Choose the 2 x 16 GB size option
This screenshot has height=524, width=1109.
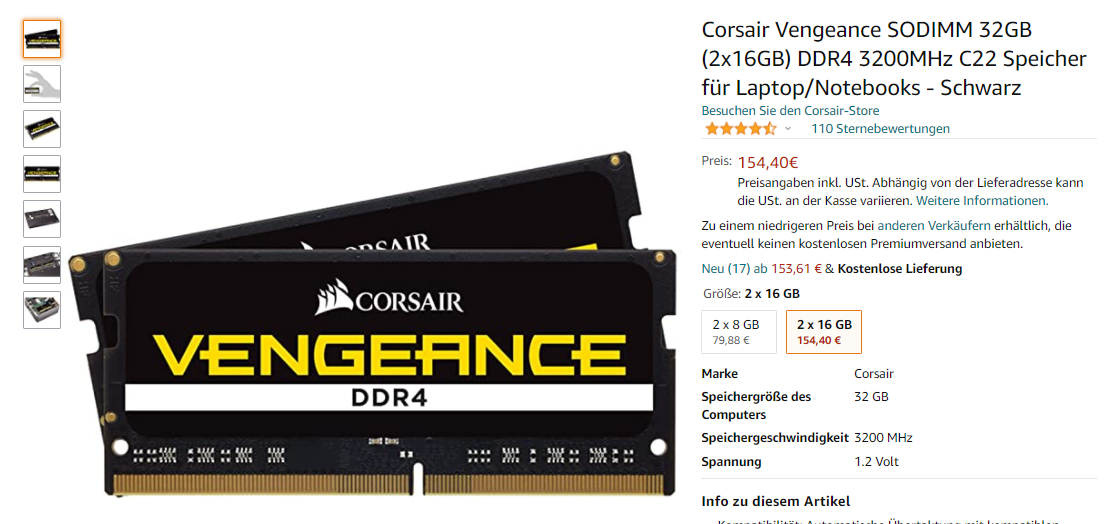click(x=824, y=332)
